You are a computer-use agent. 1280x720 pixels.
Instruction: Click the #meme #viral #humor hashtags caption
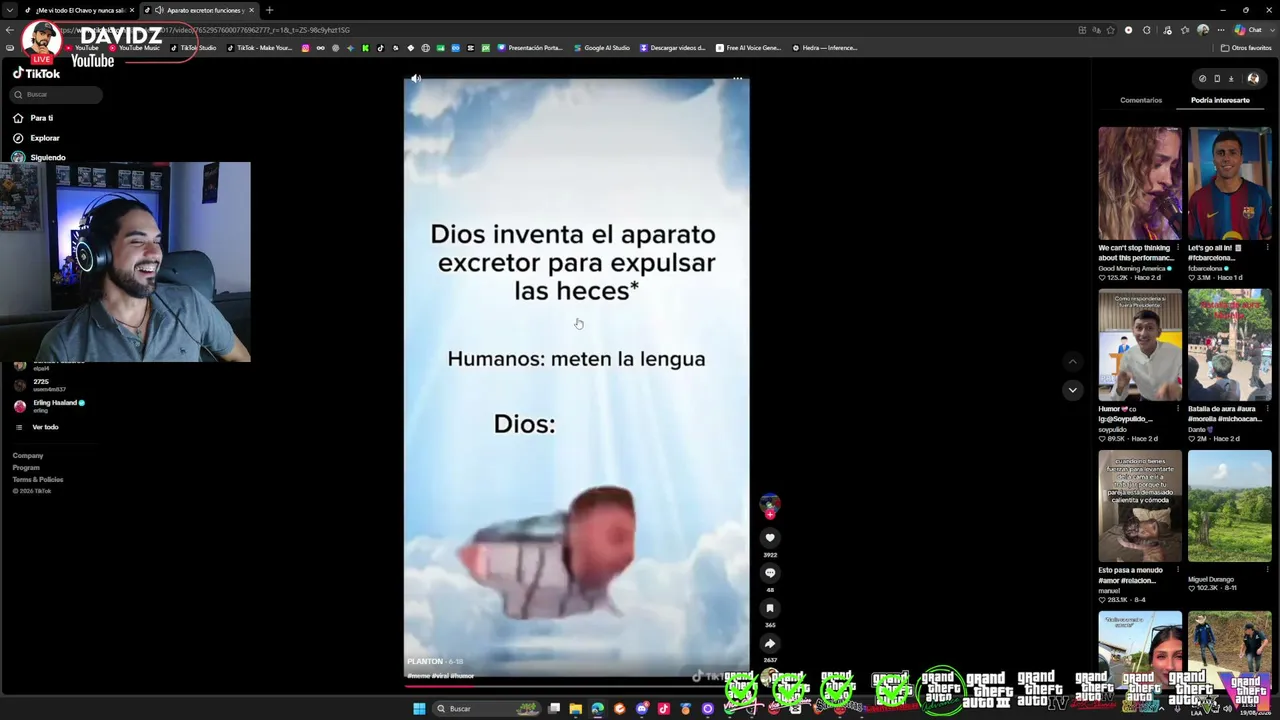tap(441, 676)
